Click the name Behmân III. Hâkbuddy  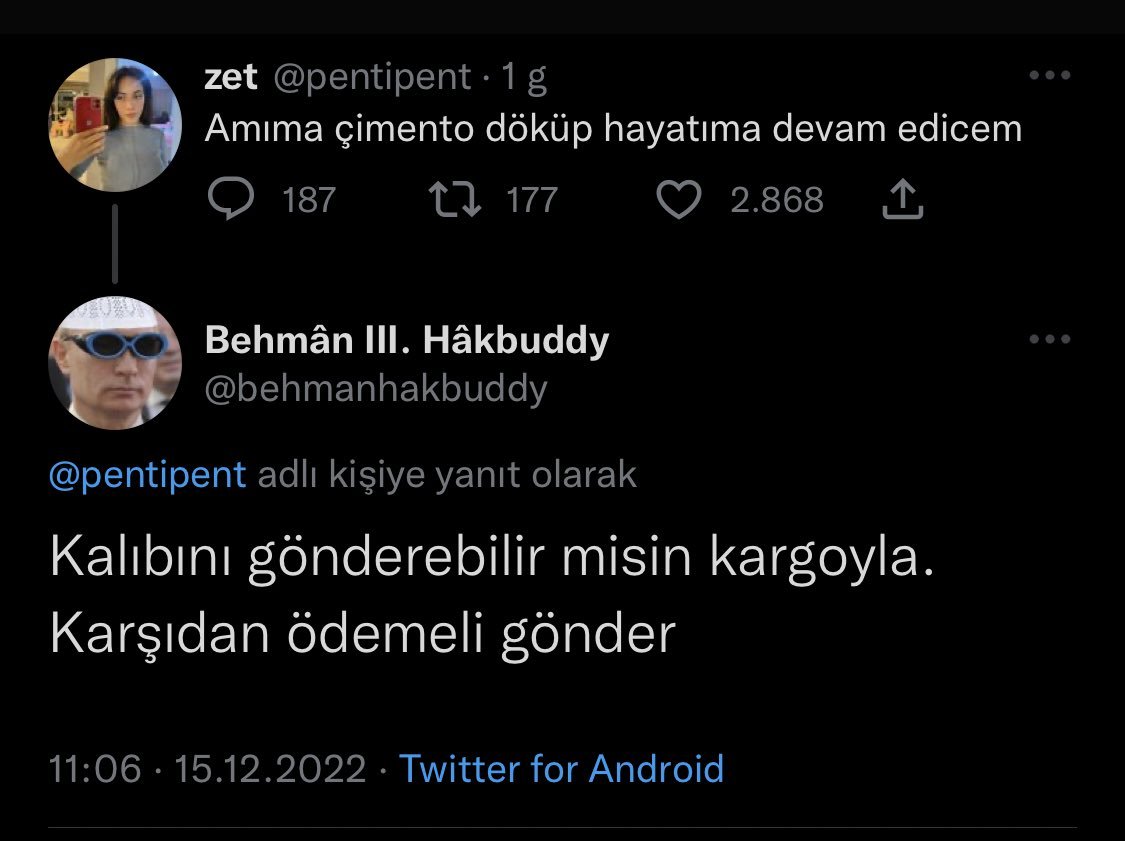(x=406, y=341)
